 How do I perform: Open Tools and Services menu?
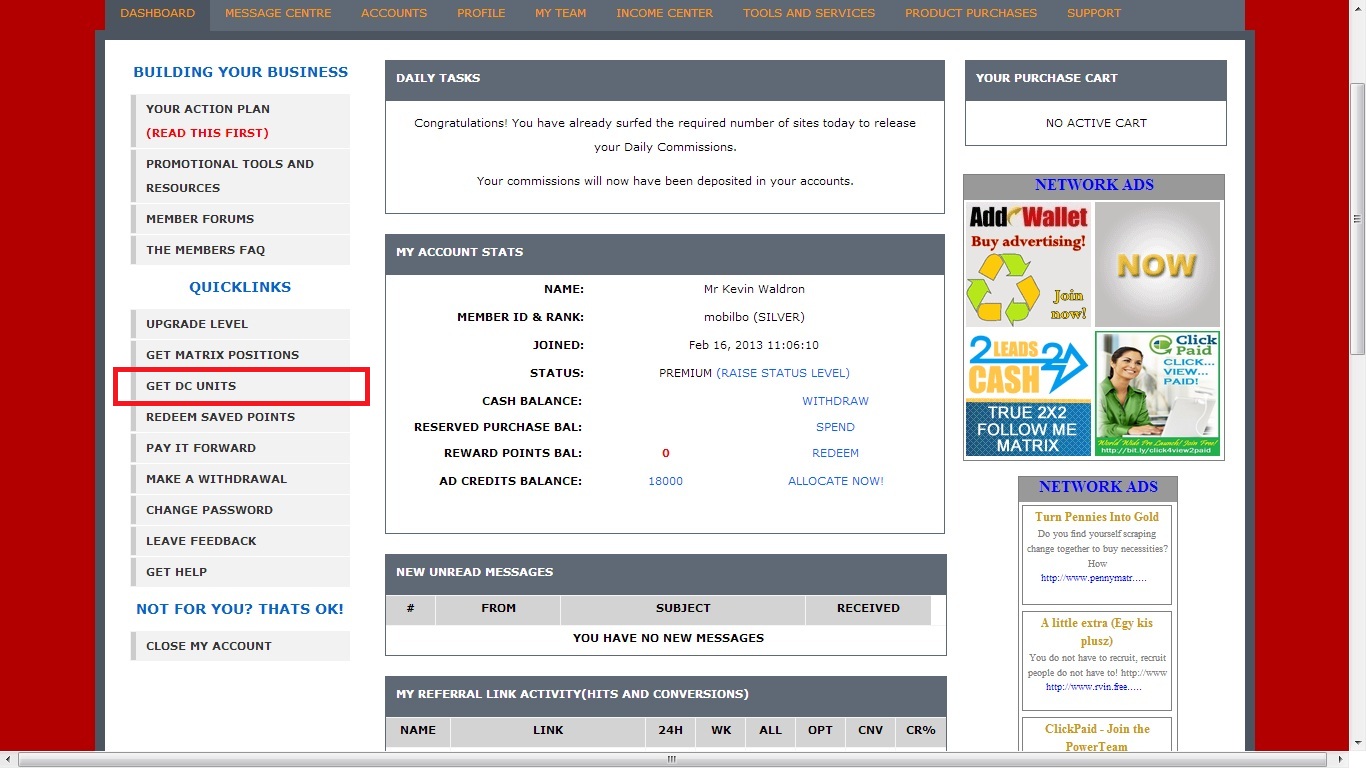(809, 13)
